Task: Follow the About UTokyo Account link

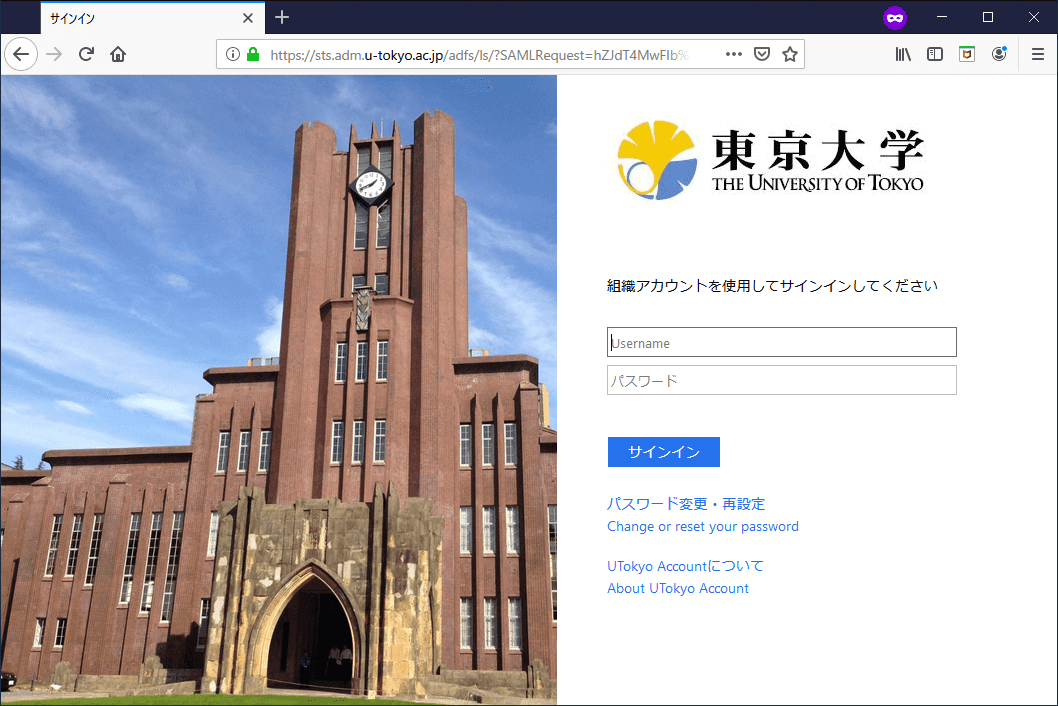Action: (x=677, y=588)
